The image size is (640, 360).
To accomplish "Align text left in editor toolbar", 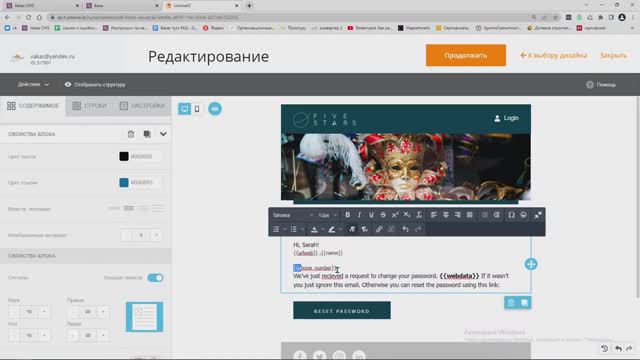I will pos(433,215).
